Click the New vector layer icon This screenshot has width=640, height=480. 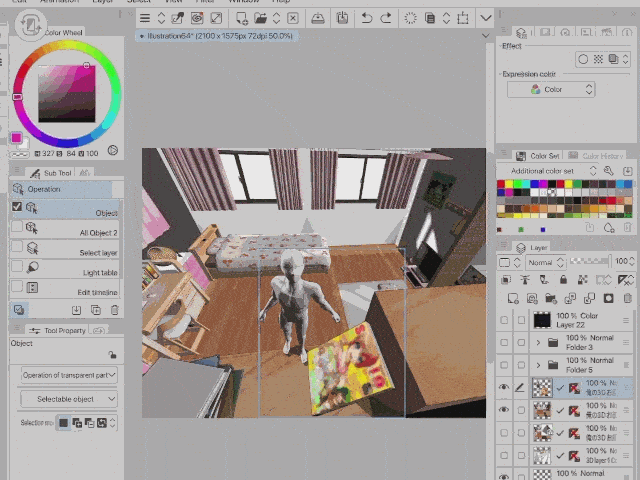point(532,298)
